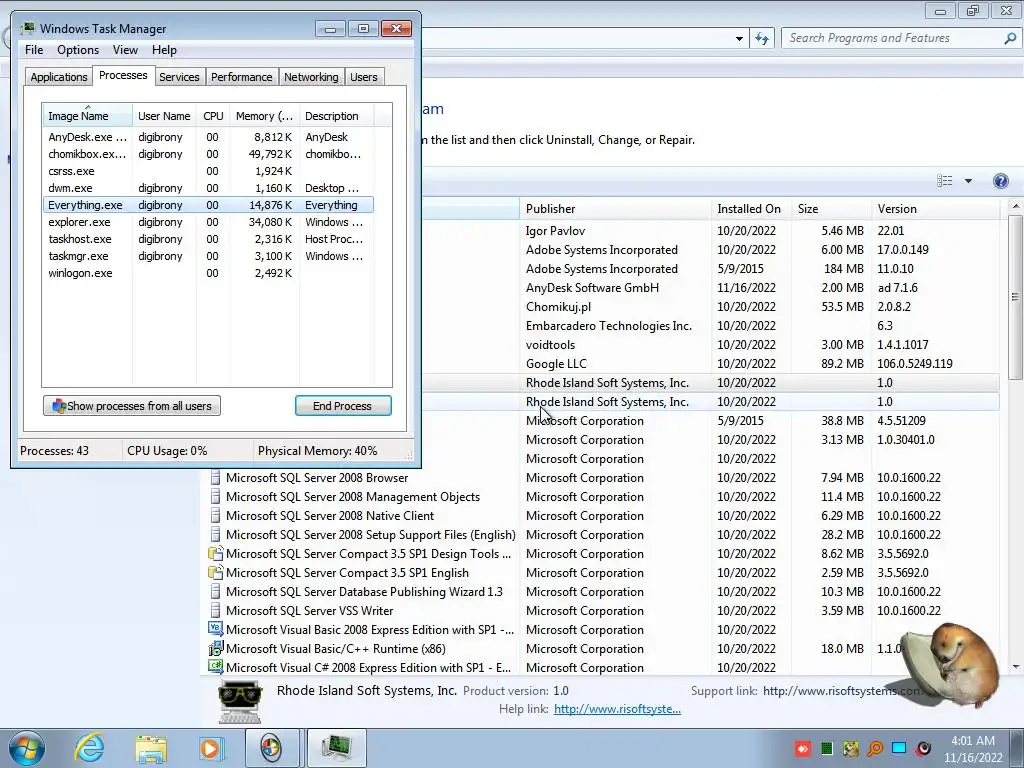The width and height of the screenshot is (1024, 768).
Task: Open the address bar history dropdown arrow
Action: [739, 39]
